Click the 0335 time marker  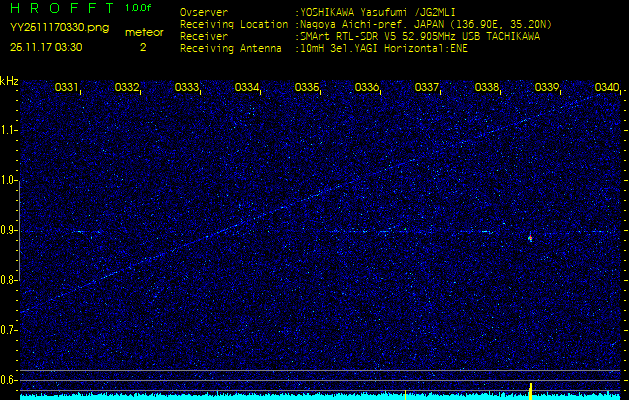point(307,88)
